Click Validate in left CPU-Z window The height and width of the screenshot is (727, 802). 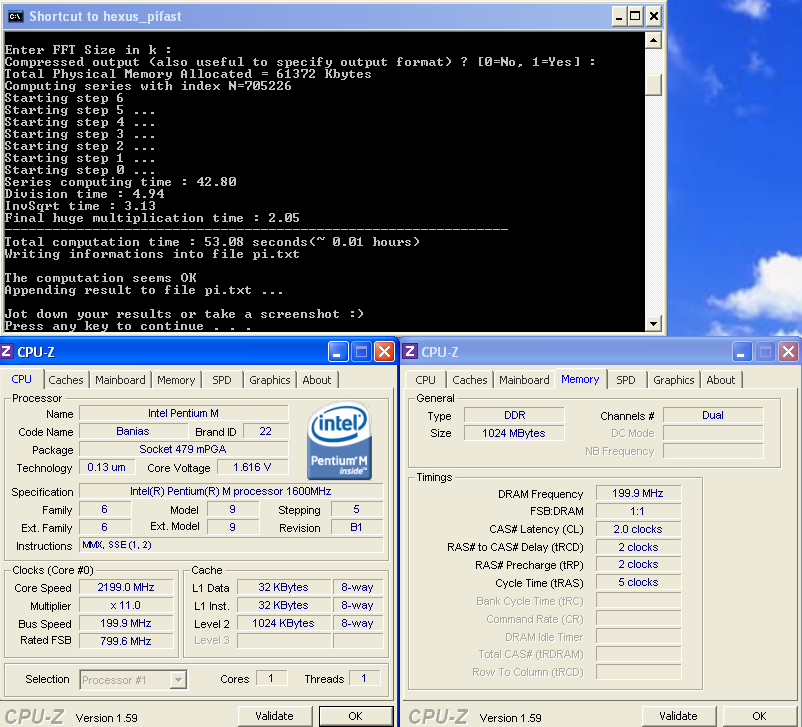(x=275, y=716)
